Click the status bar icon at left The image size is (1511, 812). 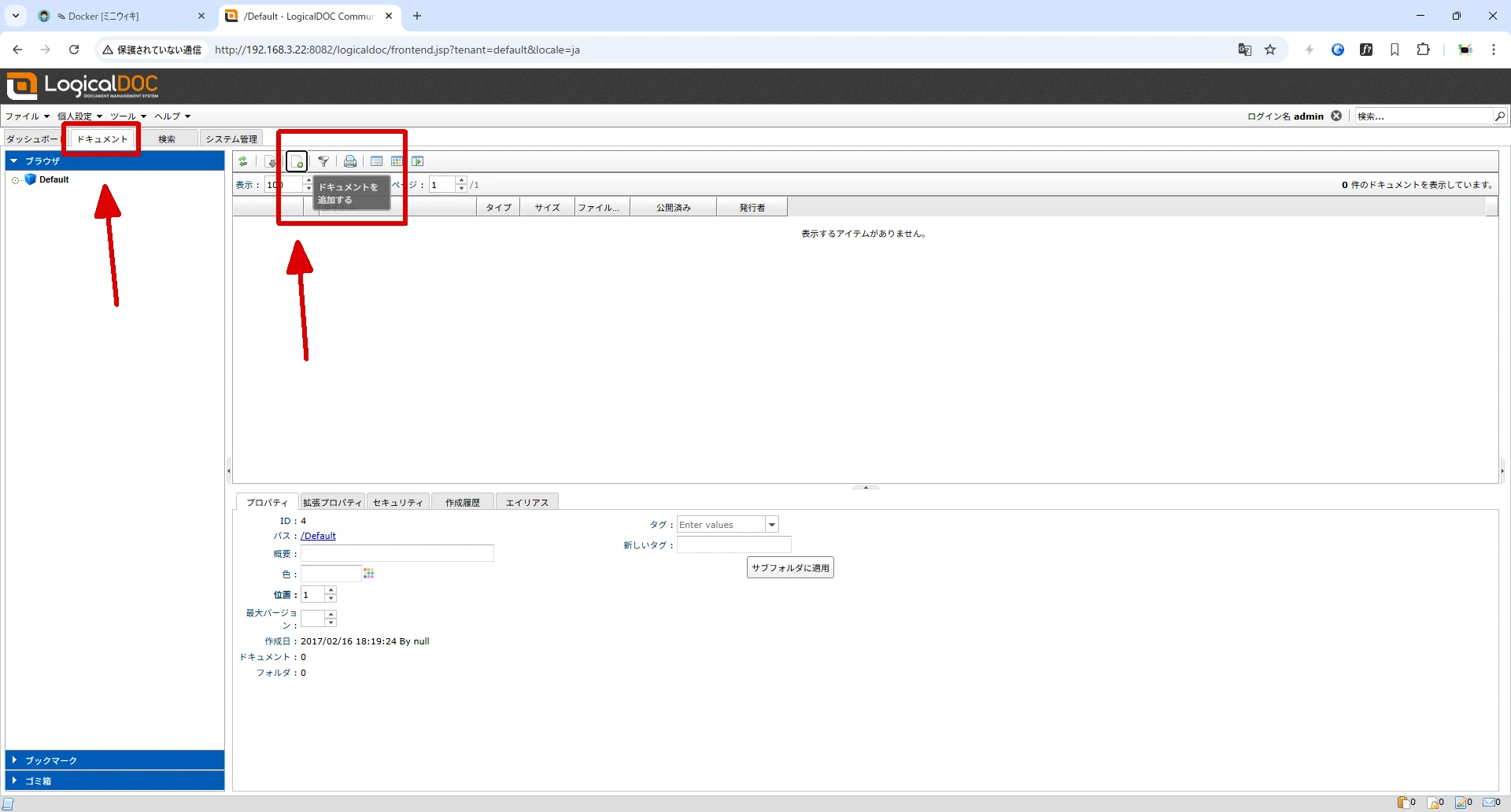click(x=9, y=803)
